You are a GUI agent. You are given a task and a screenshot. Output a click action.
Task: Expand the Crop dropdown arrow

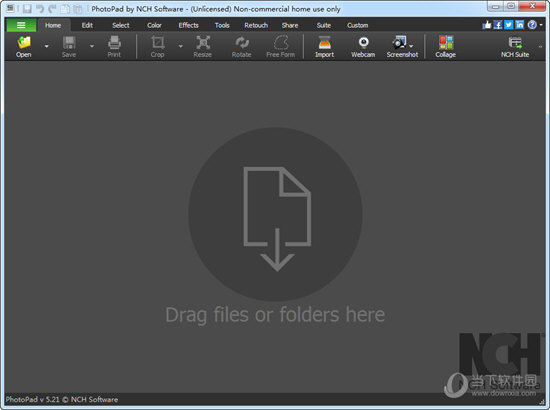[180, 46]
